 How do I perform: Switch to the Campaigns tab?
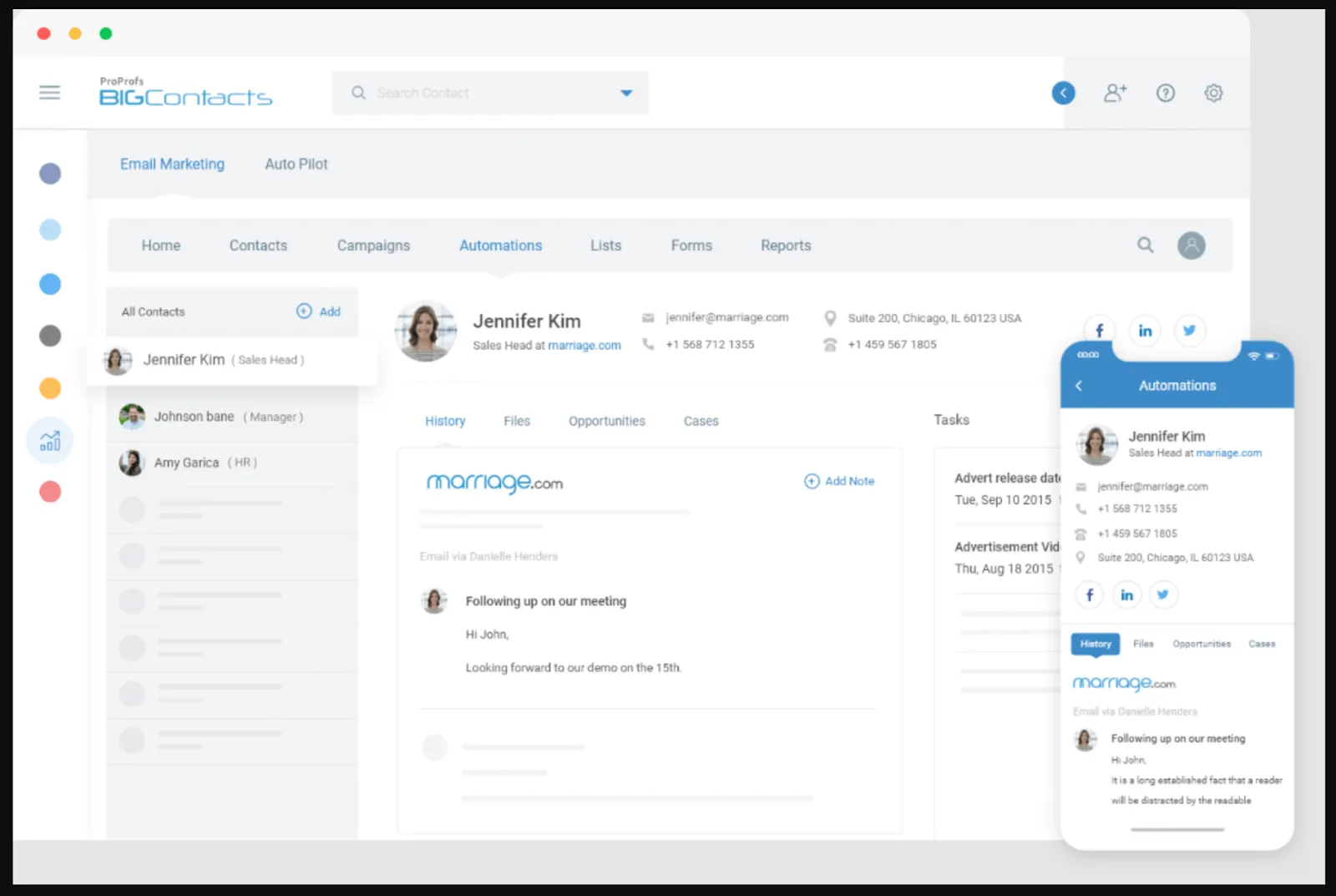(x=373, y=246)
